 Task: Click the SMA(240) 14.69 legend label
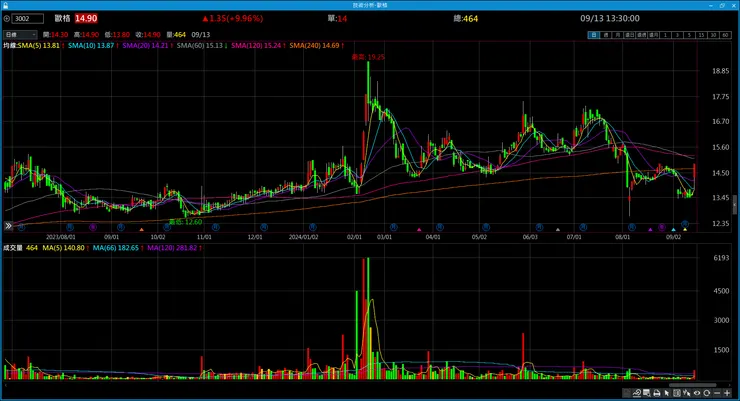[x=314, y=45]
